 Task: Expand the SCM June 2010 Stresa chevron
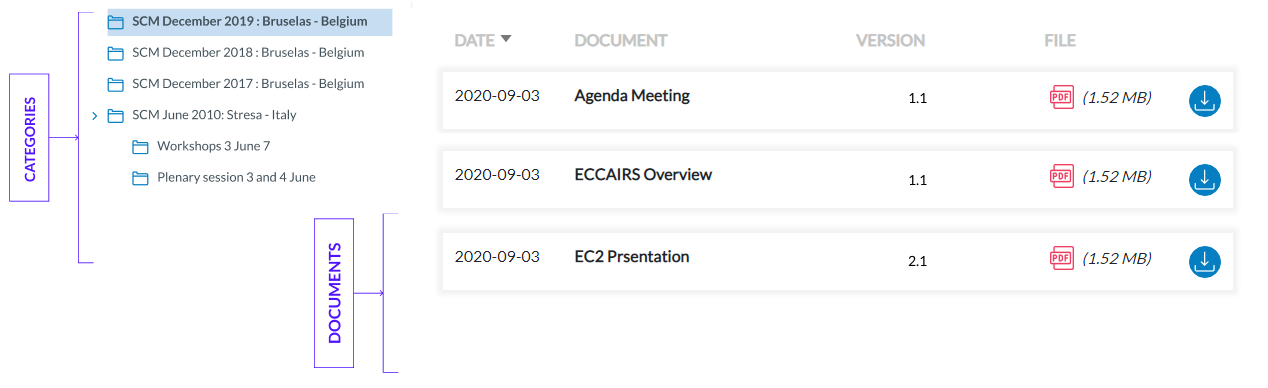[94, 116]
